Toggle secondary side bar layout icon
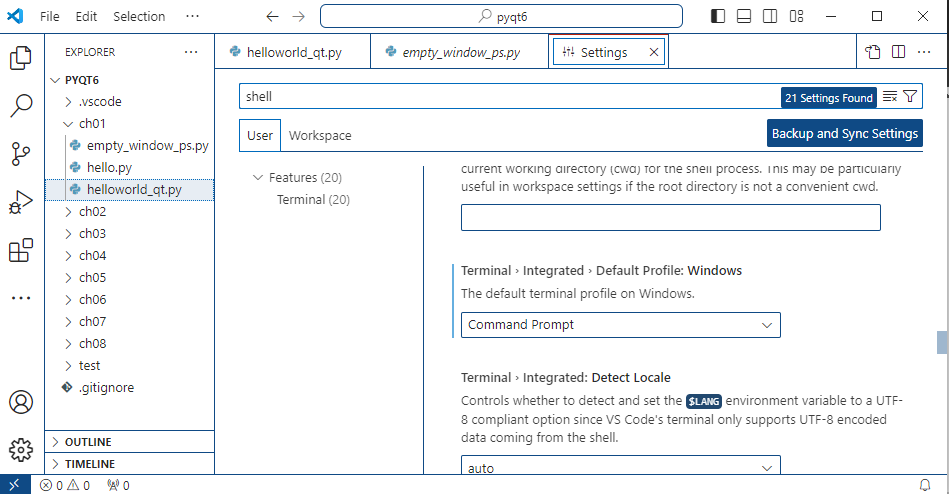The height and width of the screenshot is (494, 949). pyautogui.click(x=770, y=16)
